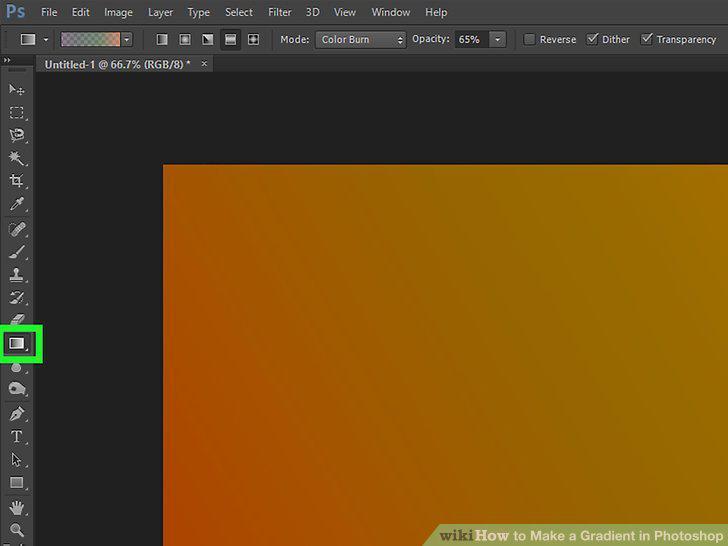Choose the Linear Gradient style
The width and height of the screenshot is (728, 546).
[x=162, y=39]
